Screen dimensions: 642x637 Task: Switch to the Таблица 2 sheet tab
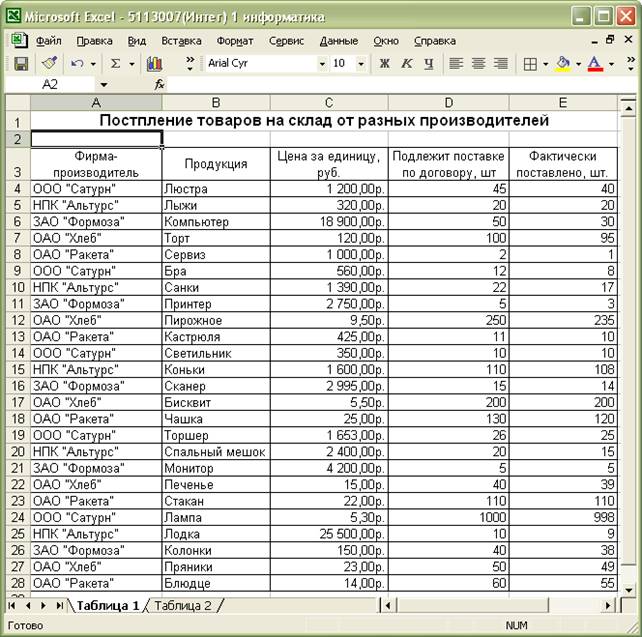[x=182, y=605]
